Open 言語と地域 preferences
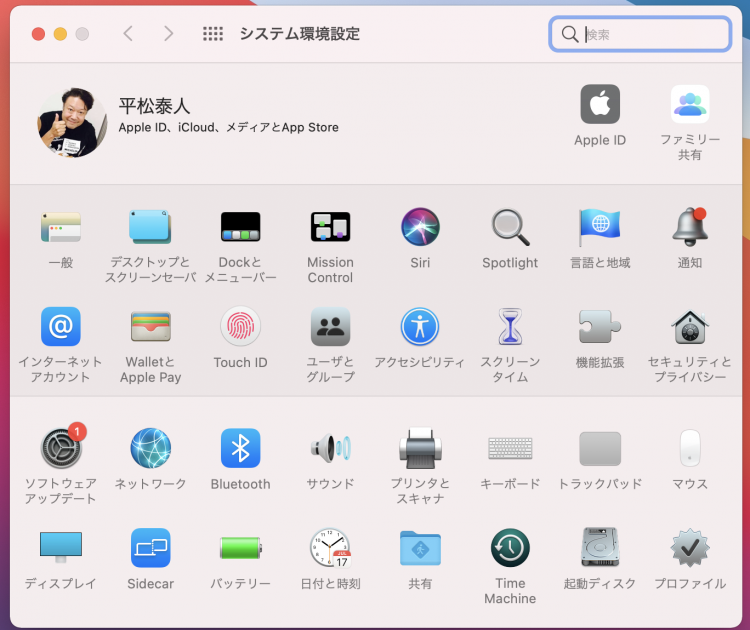 [x=600, y=227]
